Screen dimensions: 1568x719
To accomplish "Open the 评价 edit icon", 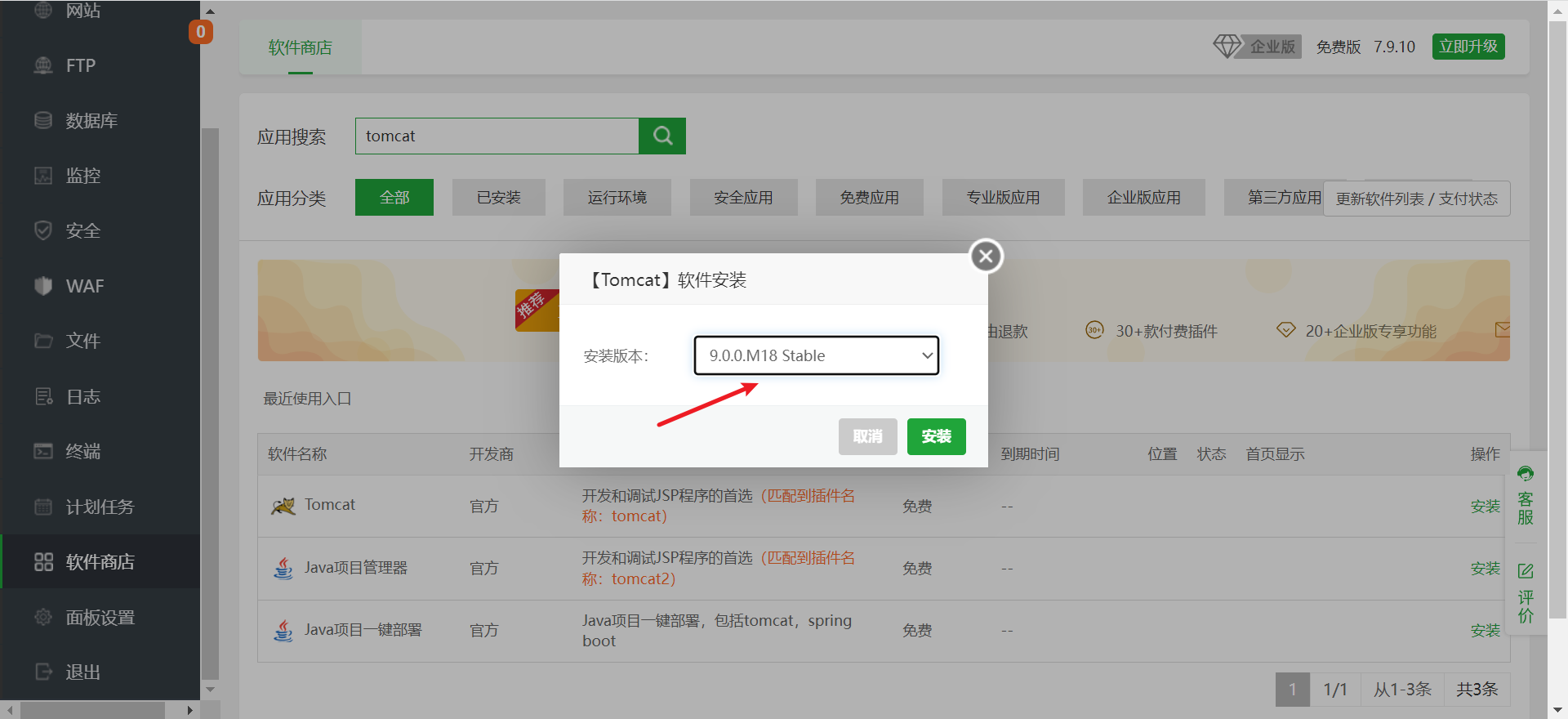I will point(1526,571).
